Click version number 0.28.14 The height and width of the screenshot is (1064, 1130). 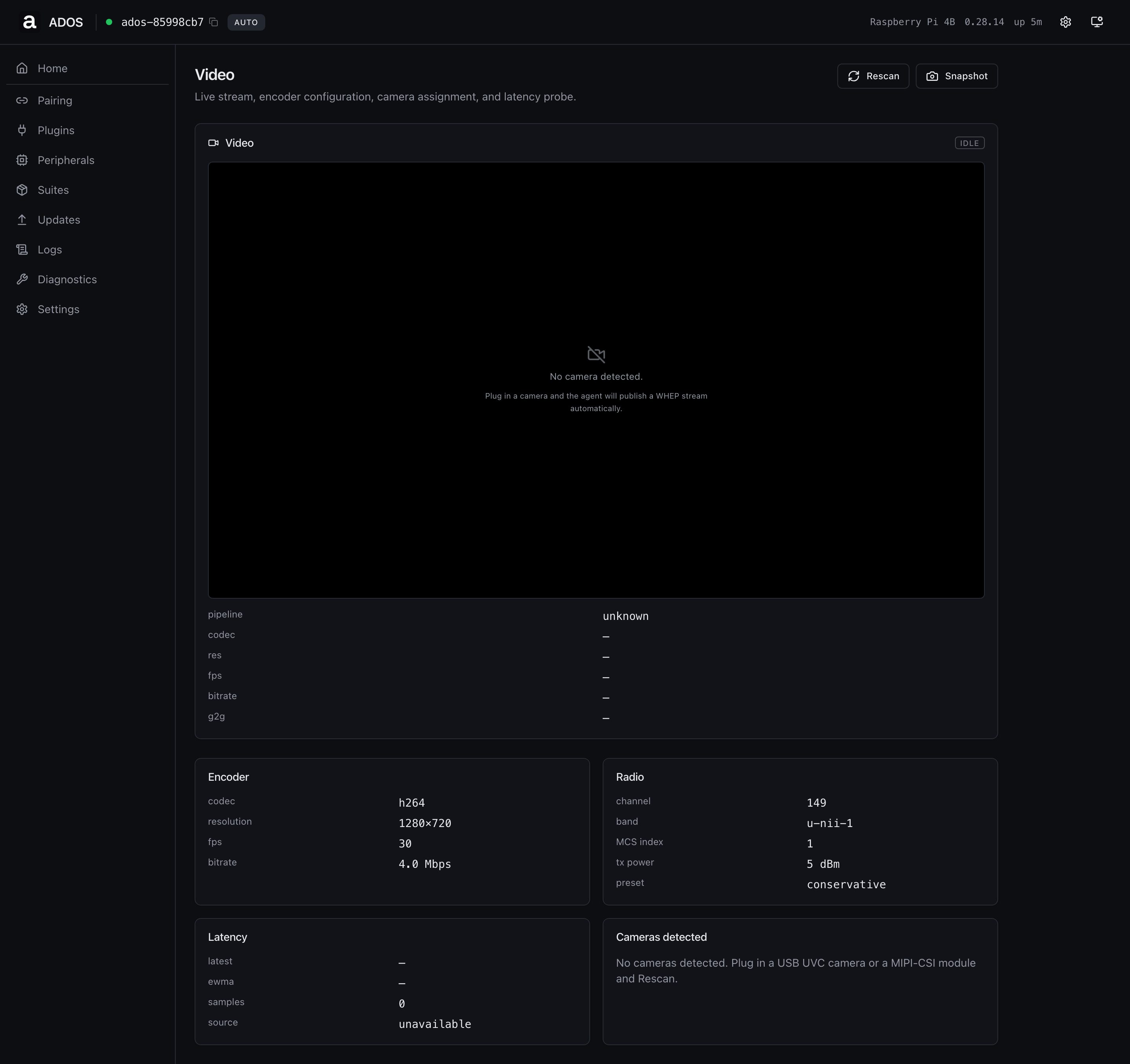[x=984, y=22]
